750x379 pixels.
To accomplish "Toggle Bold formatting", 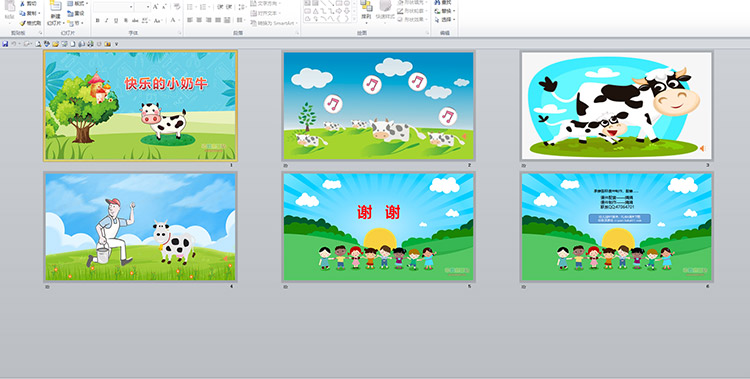I will coord(98,20).
